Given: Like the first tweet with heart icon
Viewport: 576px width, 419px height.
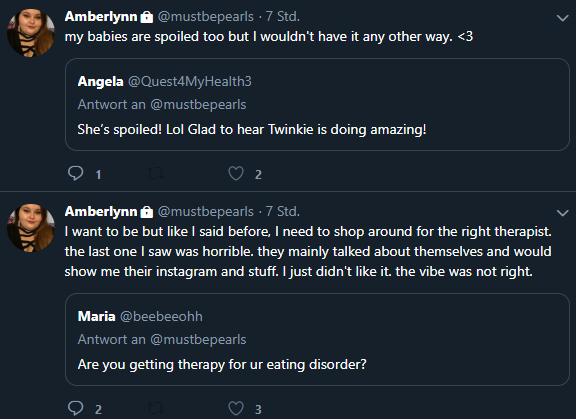Looking at the screenshot, I should coord(236,173).
